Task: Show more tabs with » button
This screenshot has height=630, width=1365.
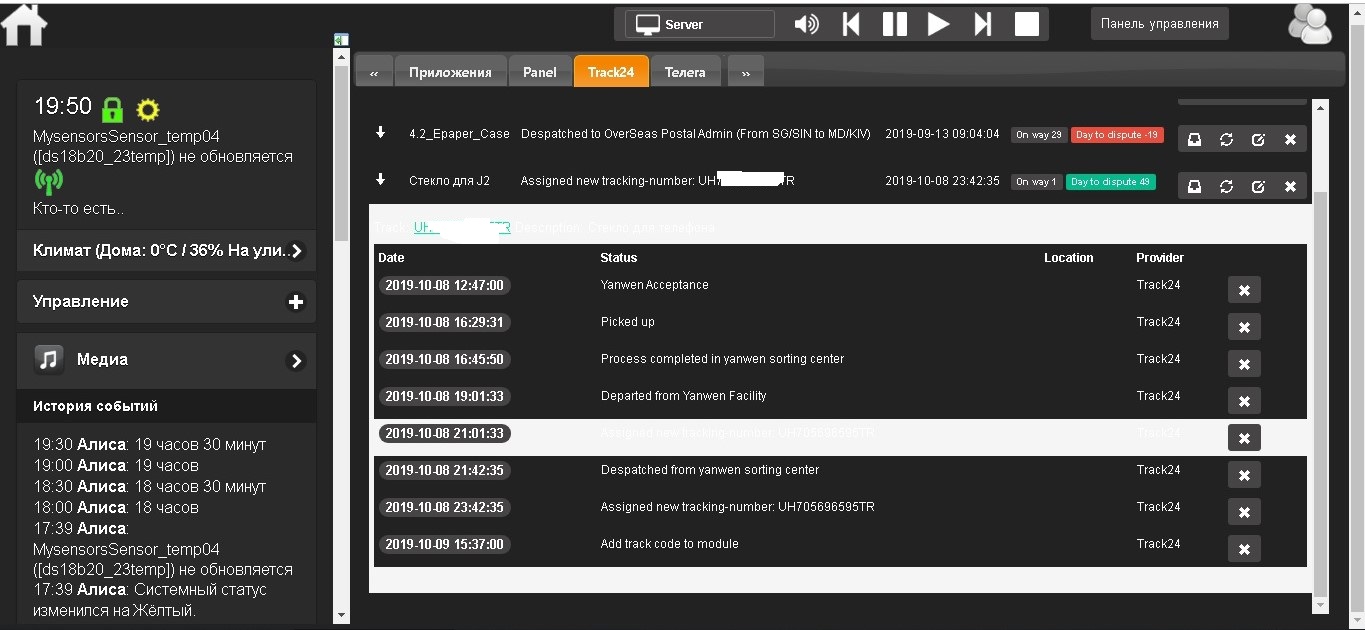Action: 746,72
